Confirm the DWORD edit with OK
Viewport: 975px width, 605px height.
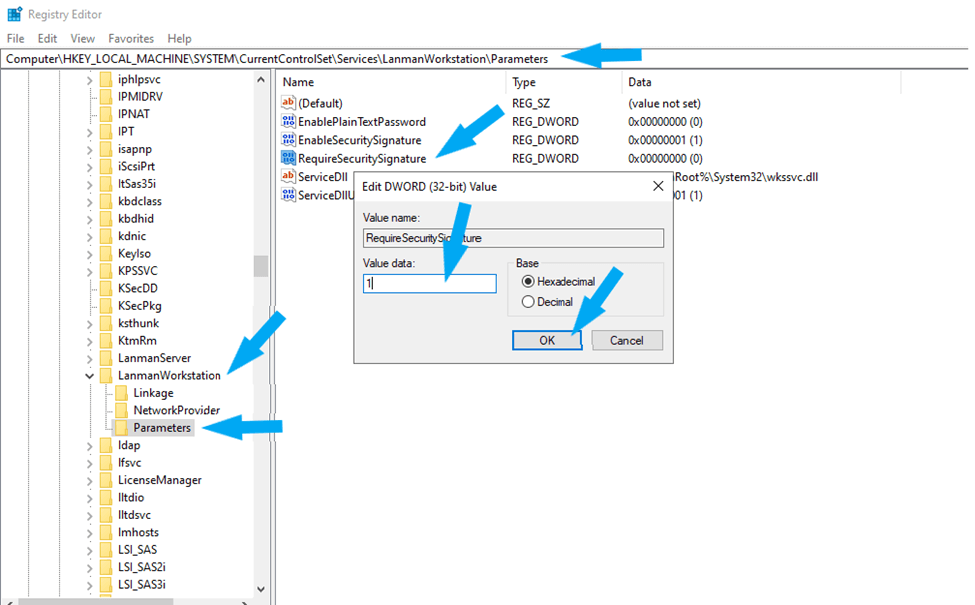click(547, 340)
